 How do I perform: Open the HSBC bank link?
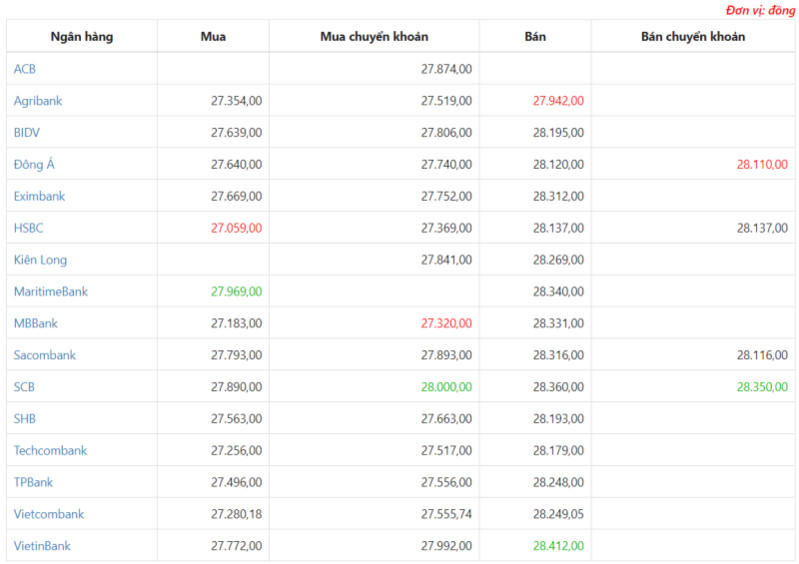[29, 228]
